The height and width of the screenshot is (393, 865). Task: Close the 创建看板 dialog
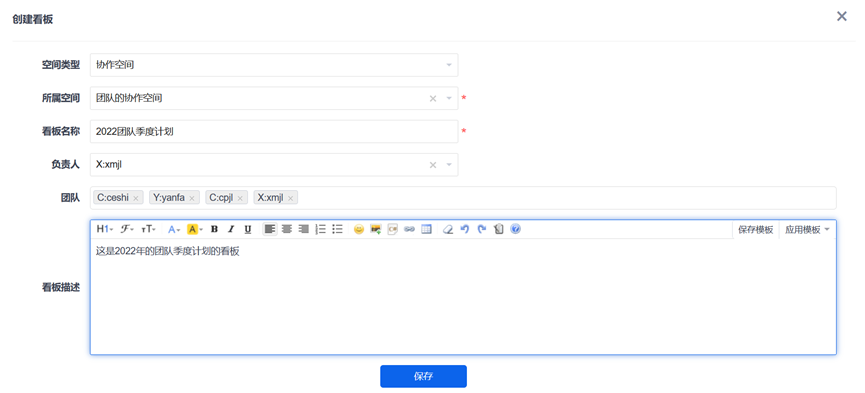point(842,16)
